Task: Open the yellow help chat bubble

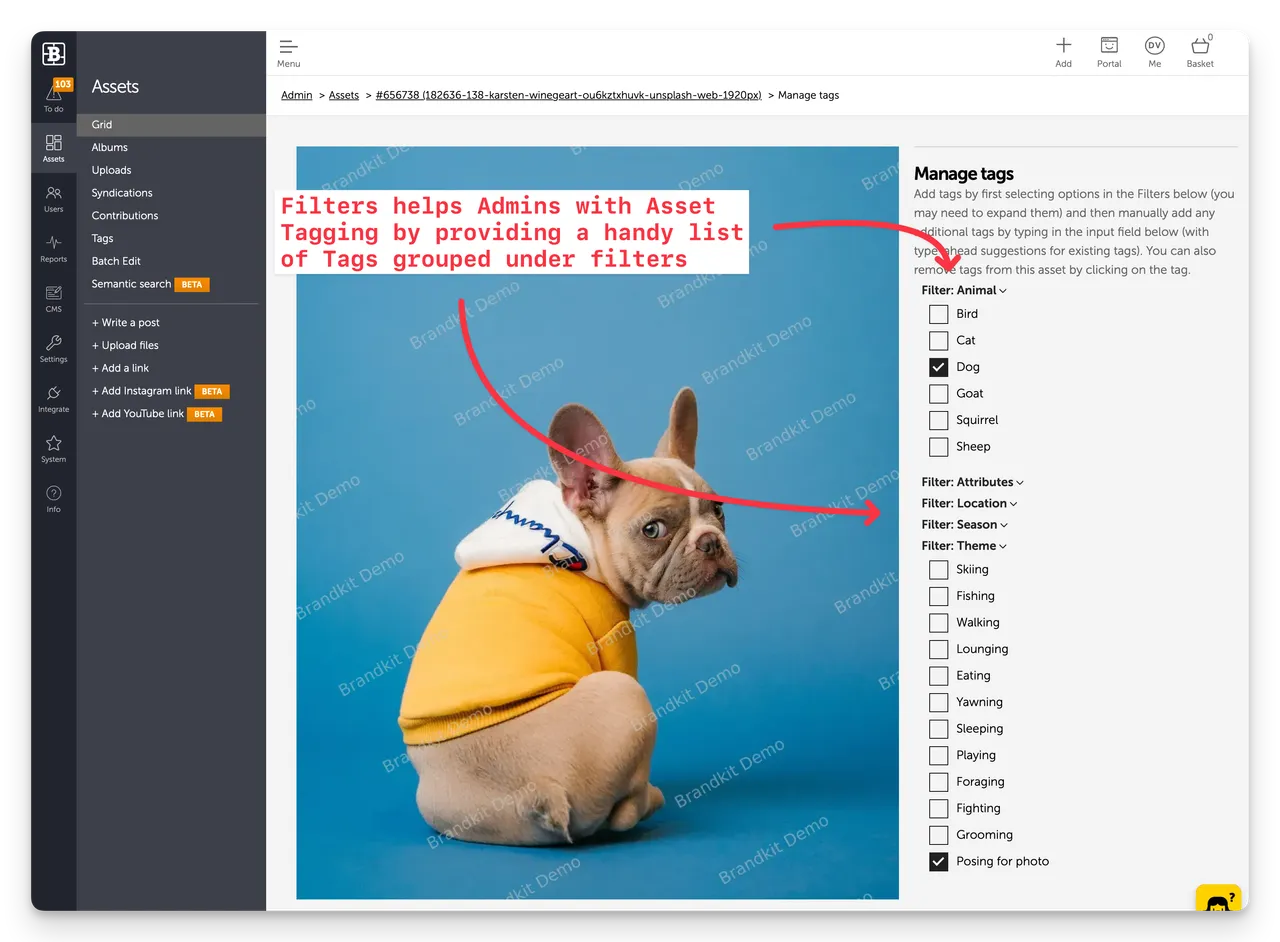Action: click(1218, 899)
